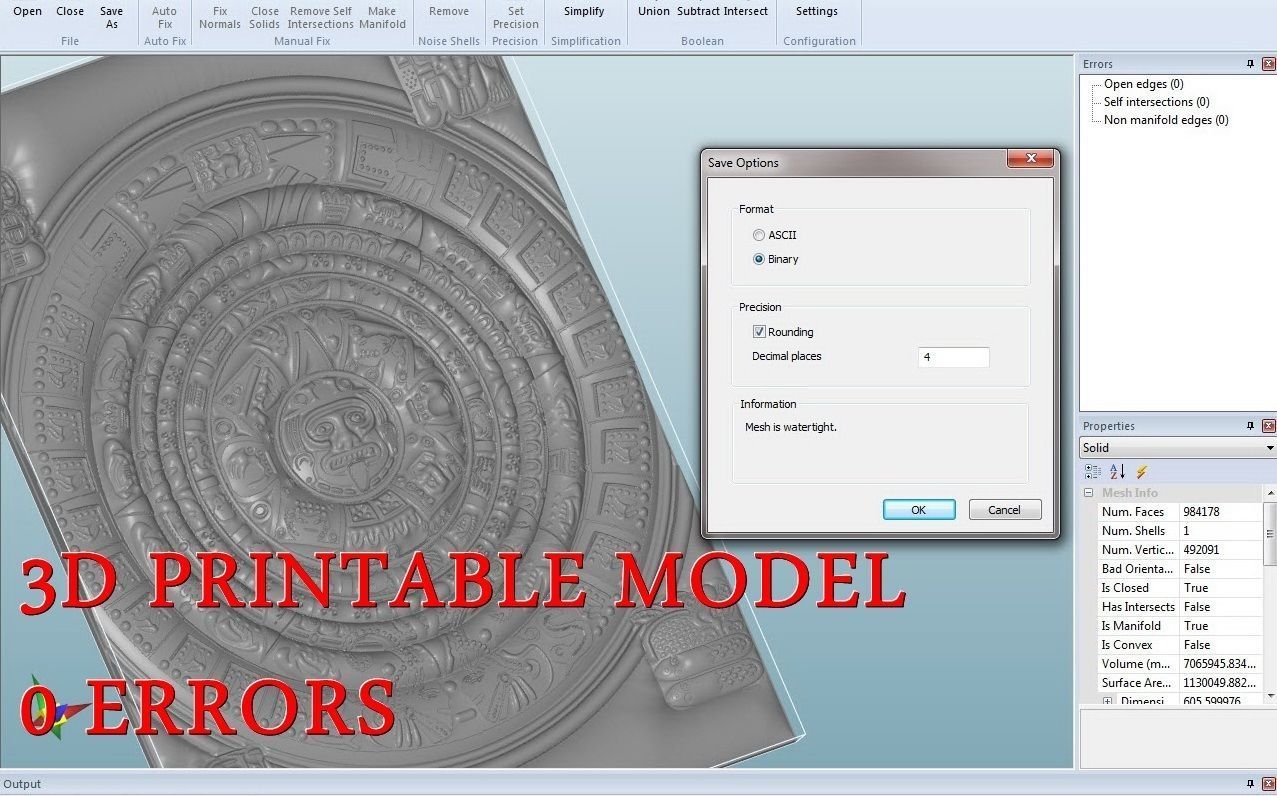The height and width of the screenshot is (796, 1277).
Task: Click Remove in the Noise Shells group
Action: (x=449, y=12)
